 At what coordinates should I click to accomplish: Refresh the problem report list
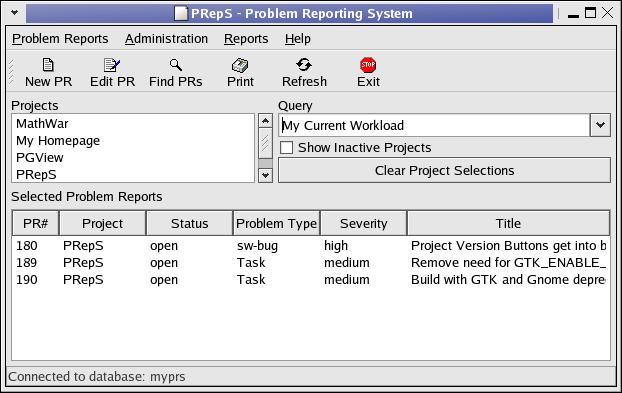[304, 73]
